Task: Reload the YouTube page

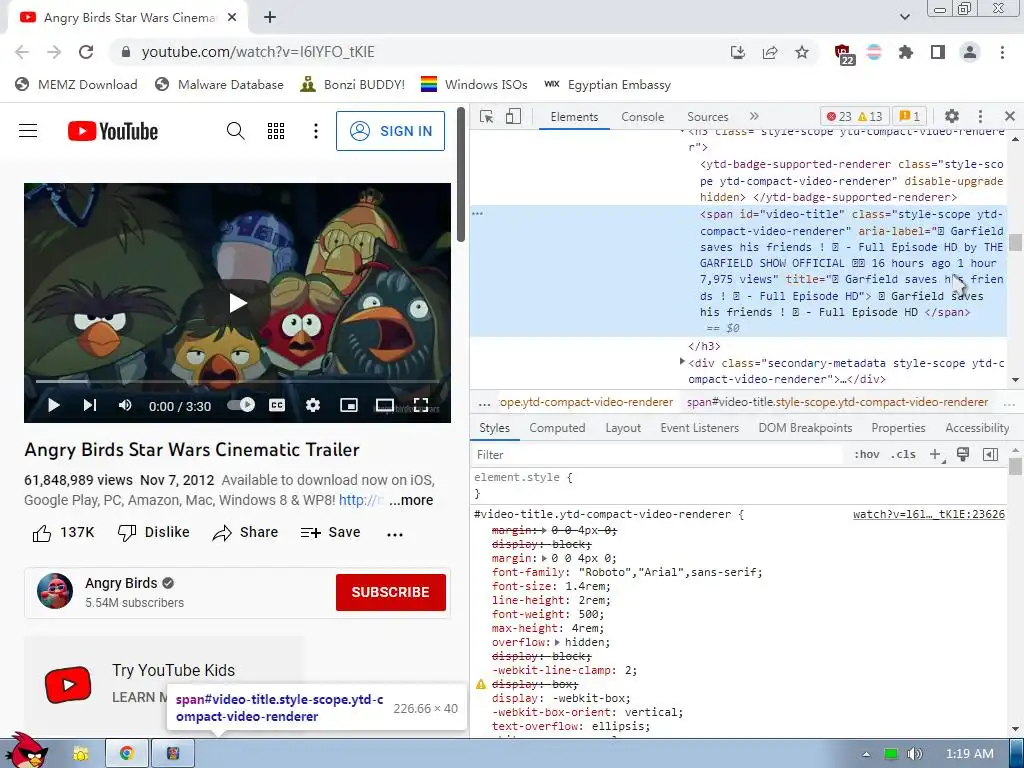Action: [x=86, y=52]
